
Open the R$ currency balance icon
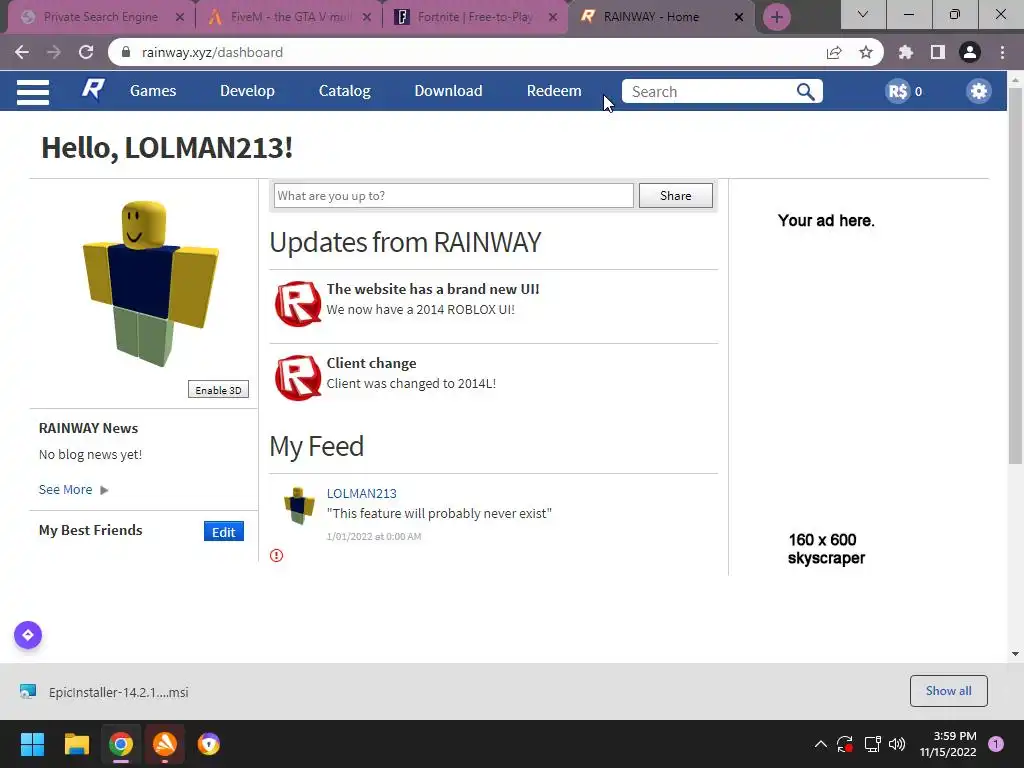pyautogui.click(x=897, y=91)
